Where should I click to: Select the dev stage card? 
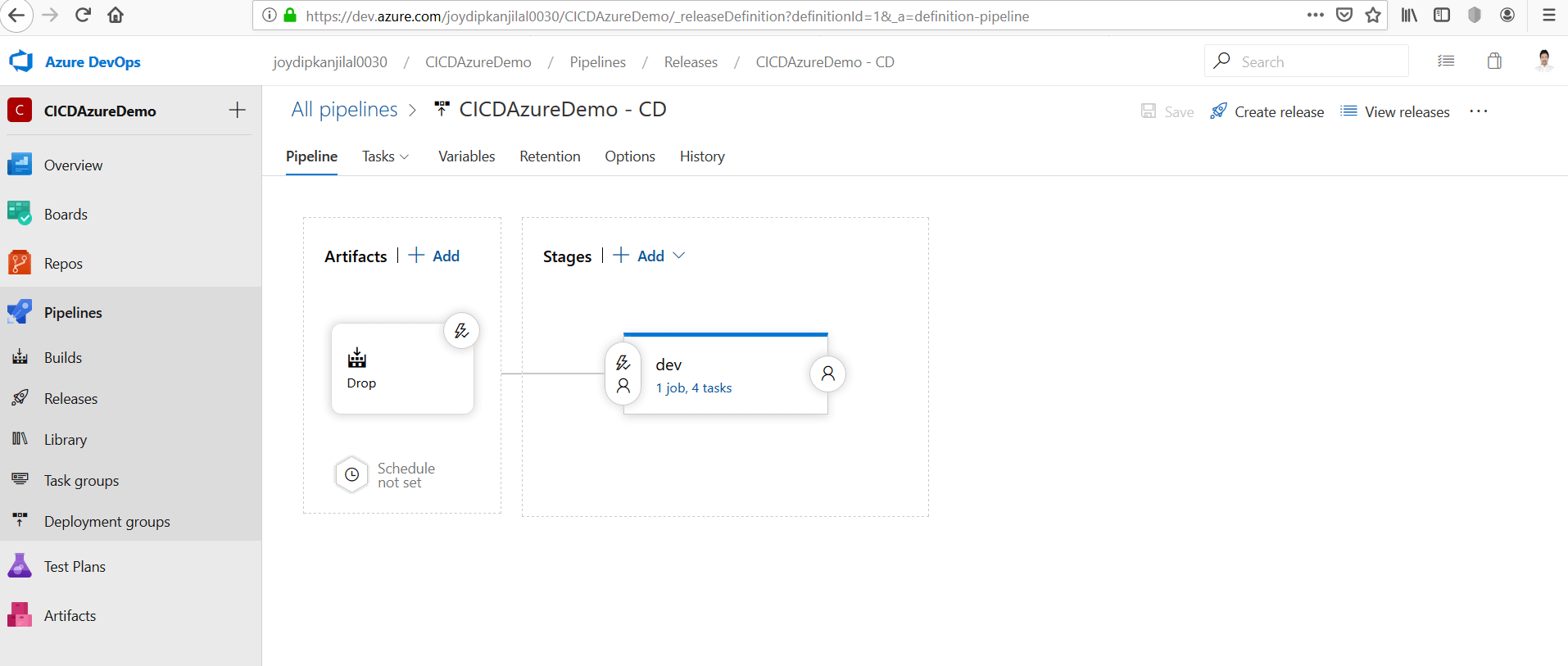click(726, 374)
